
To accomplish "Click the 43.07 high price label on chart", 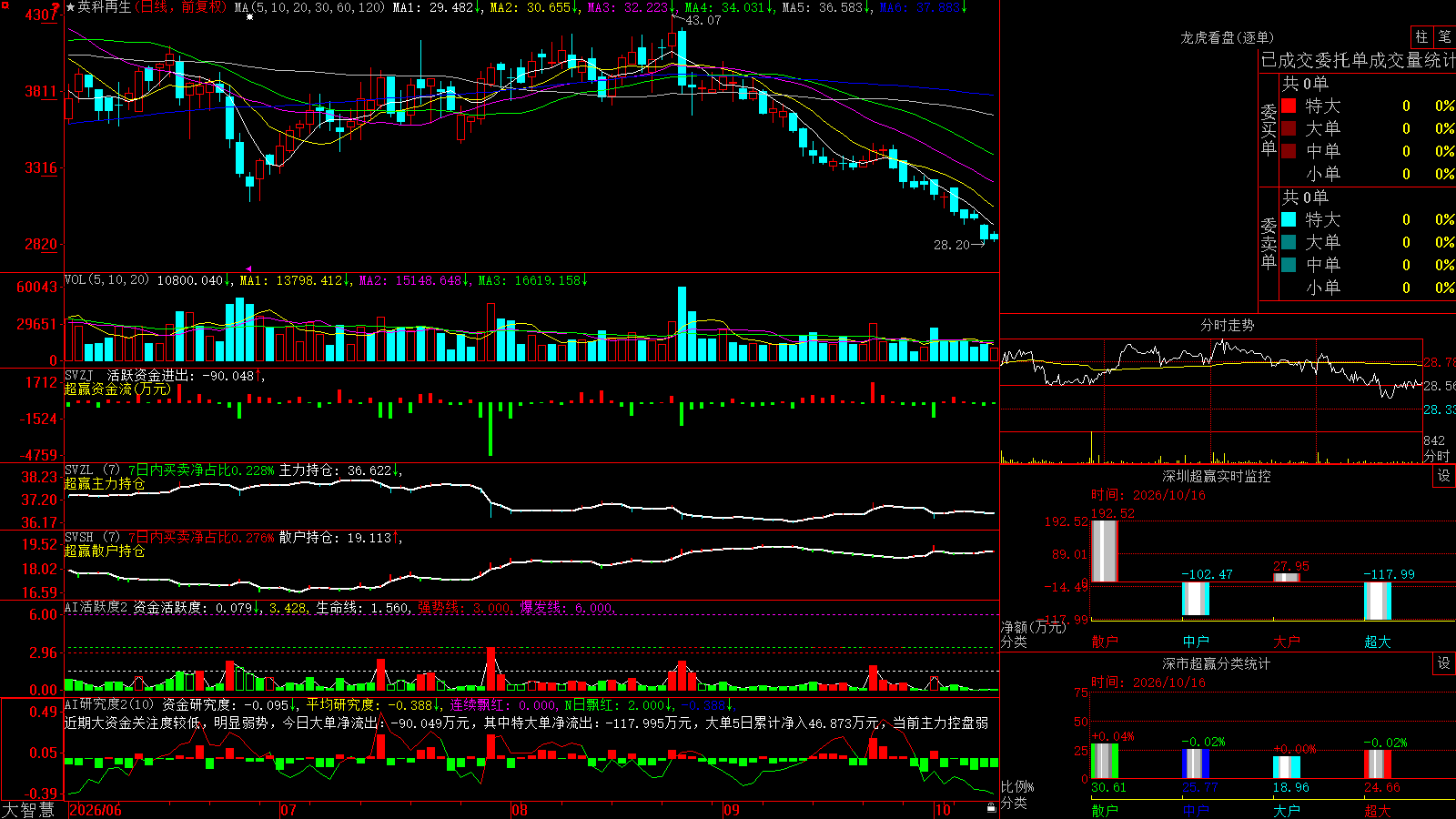I will [x=703, y=20].
